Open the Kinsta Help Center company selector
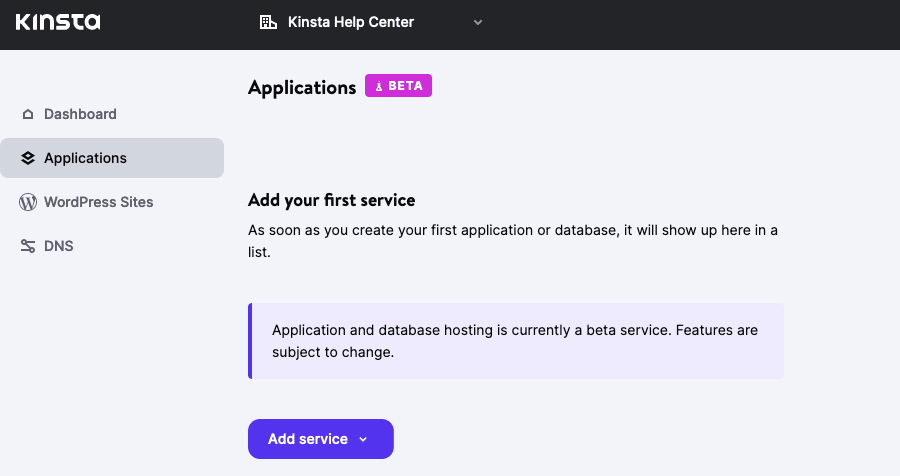 click(371, 22)
